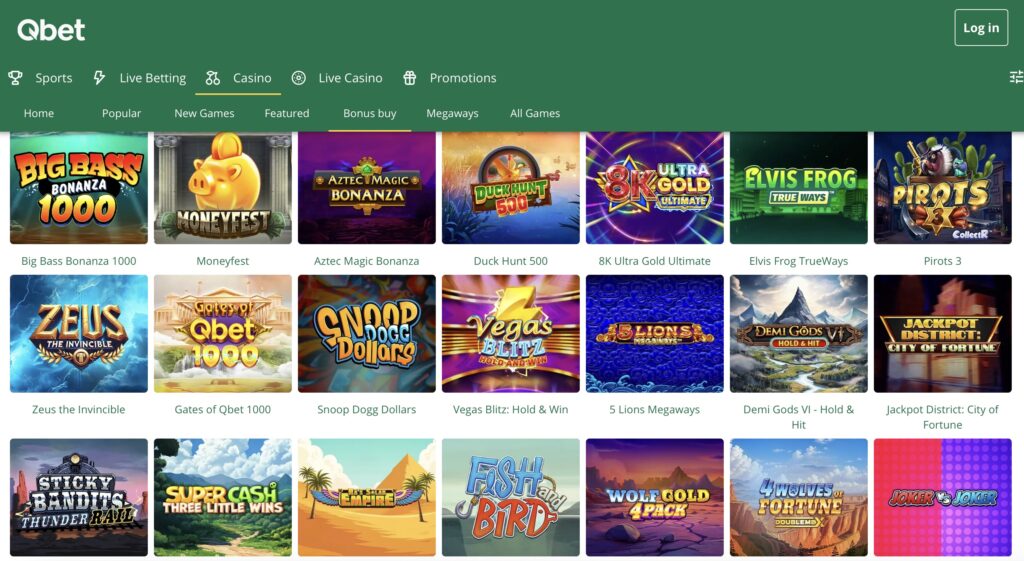The image size is (1024, 561).
Task: Open Vegas Blitz Hold and Win thumbnail
Action: (x=511, y=334)
